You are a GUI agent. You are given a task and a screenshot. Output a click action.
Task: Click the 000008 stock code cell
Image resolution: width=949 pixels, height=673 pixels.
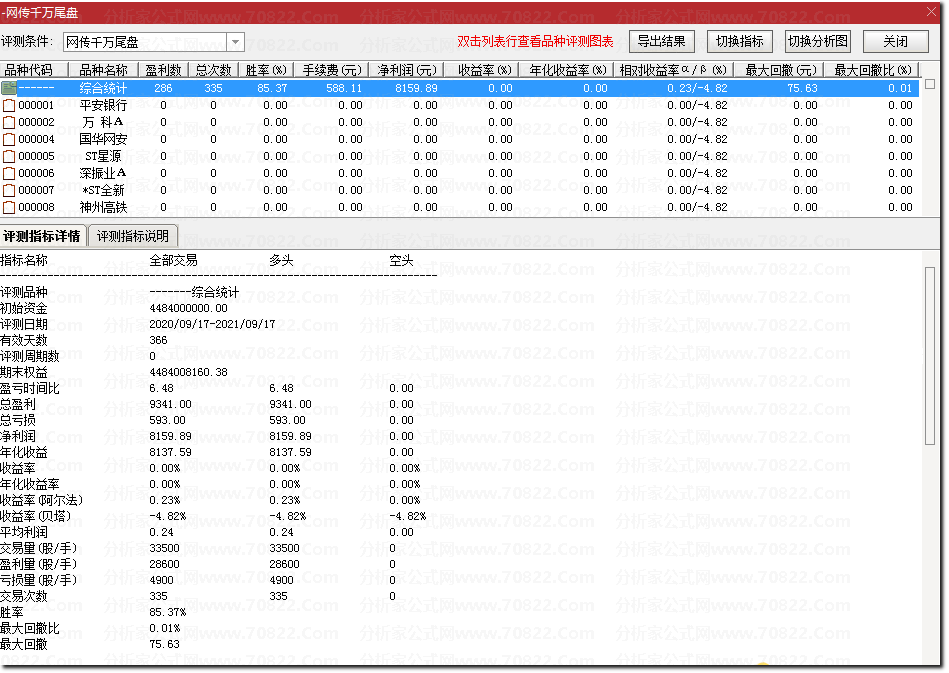click(x=36, y=207)
